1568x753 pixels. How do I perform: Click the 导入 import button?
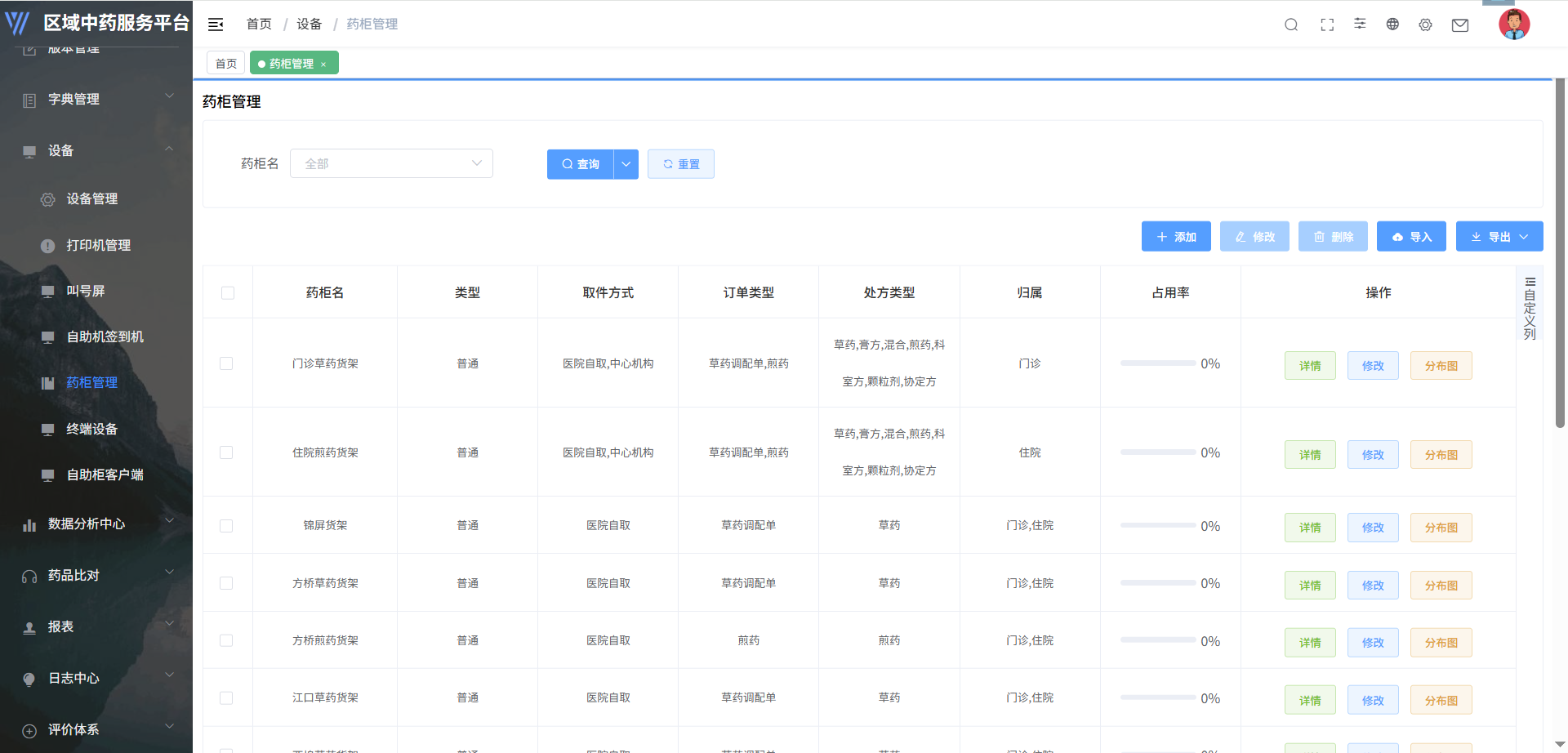click(x=1411, y=237)
